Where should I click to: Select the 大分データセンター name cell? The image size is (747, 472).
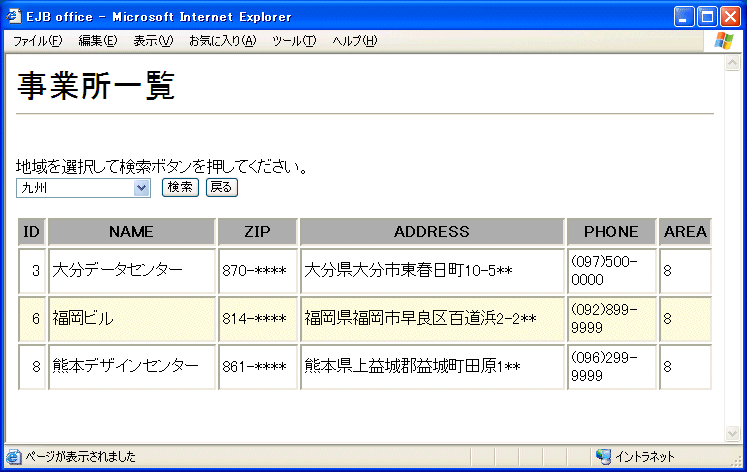(x=131, y=271)
